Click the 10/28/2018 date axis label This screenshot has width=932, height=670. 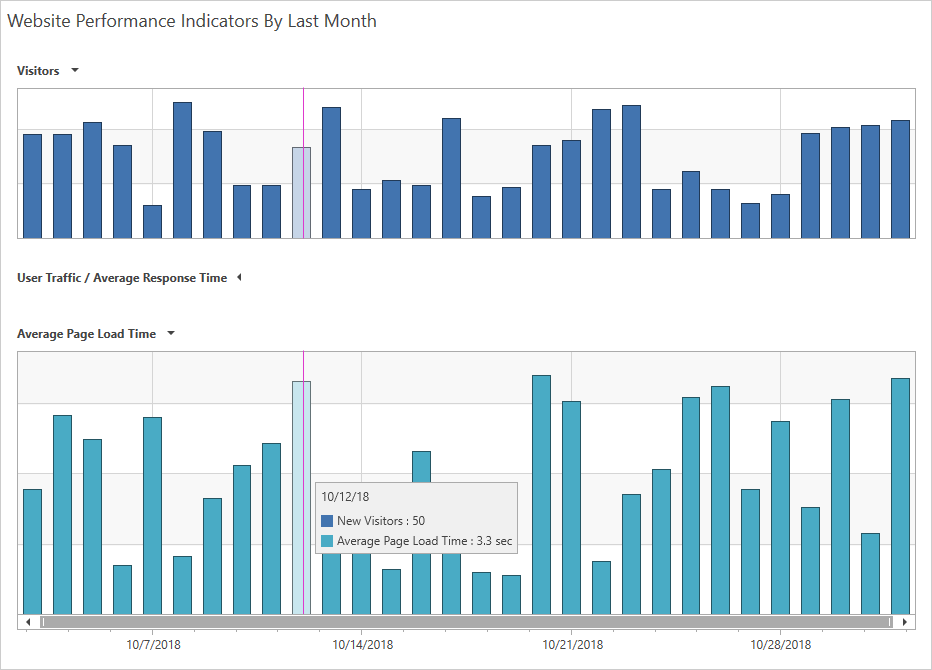point(781,645)
